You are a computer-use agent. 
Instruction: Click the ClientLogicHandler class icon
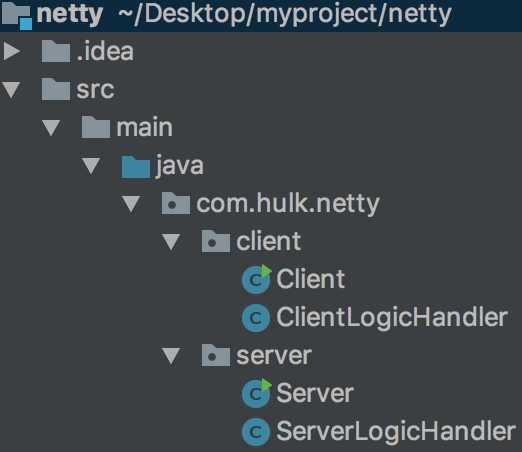(x=256, y=318)
